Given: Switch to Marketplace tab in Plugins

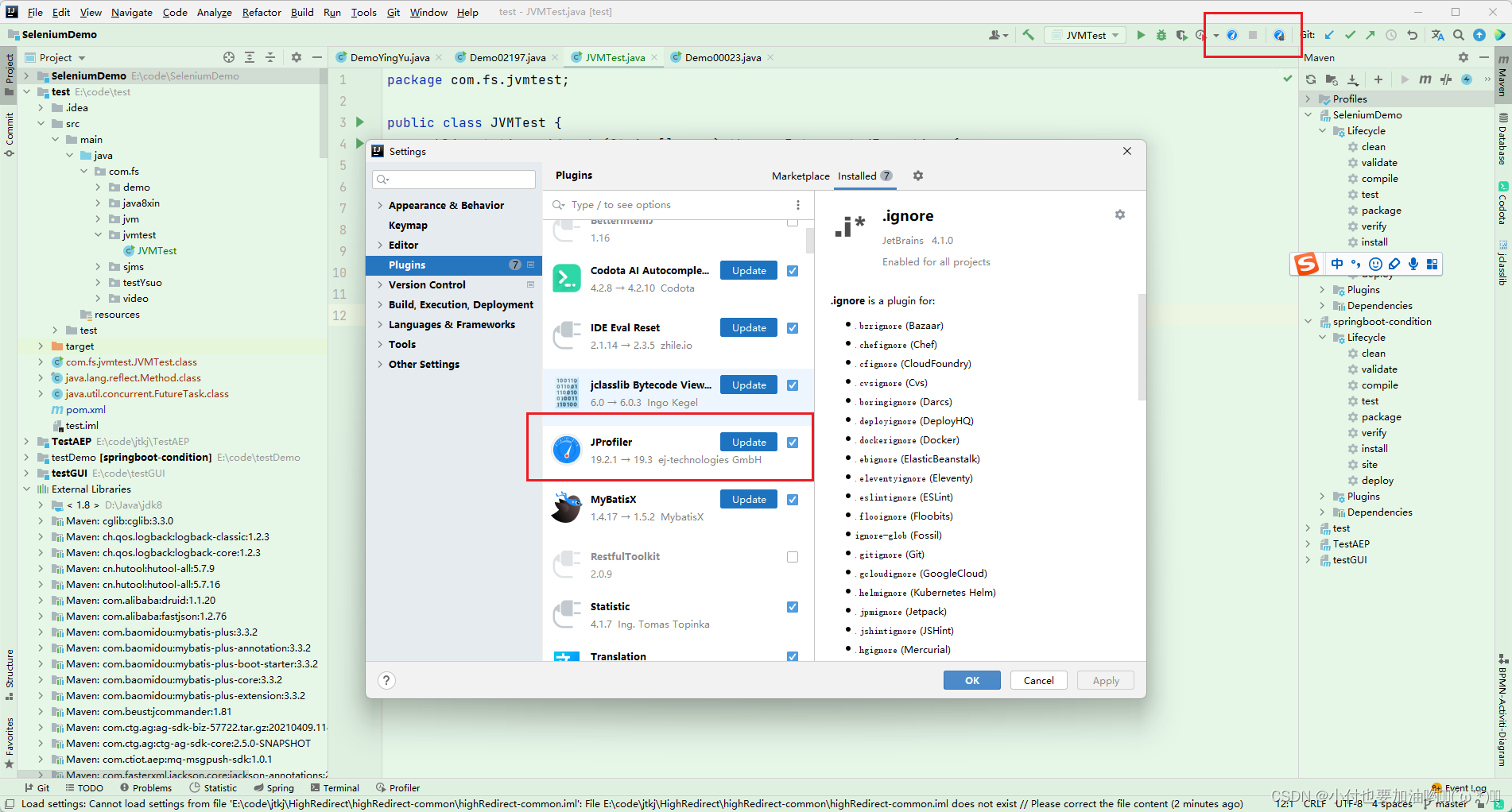Looking at the screenshot, I should point(801,176).
